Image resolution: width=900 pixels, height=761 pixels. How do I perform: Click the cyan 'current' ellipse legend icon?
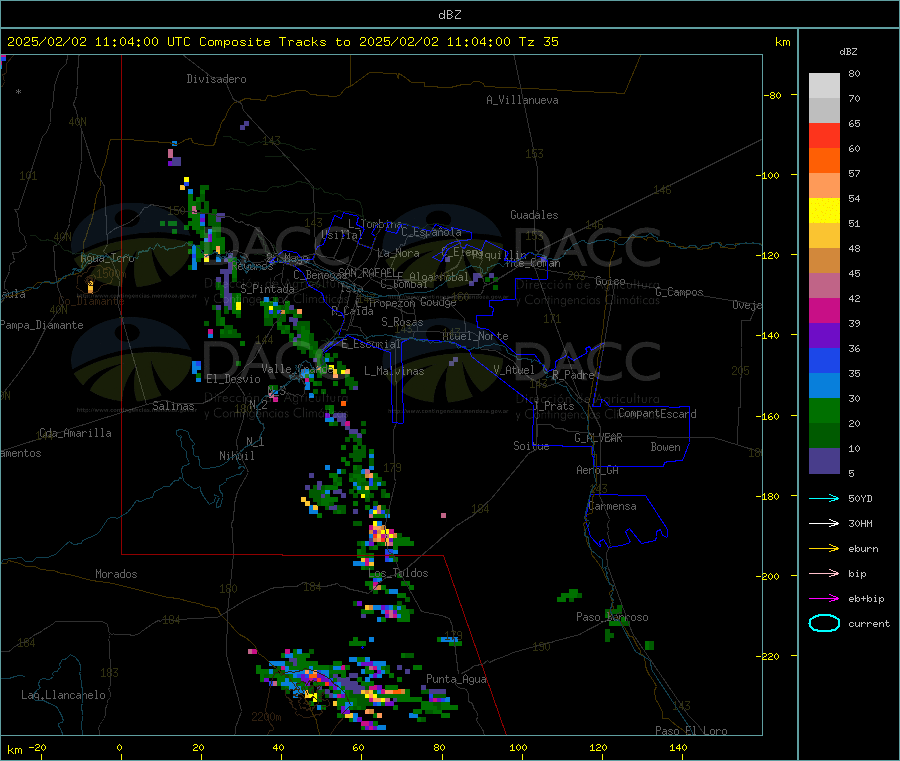pyautogui.click(x=824, y=623)
